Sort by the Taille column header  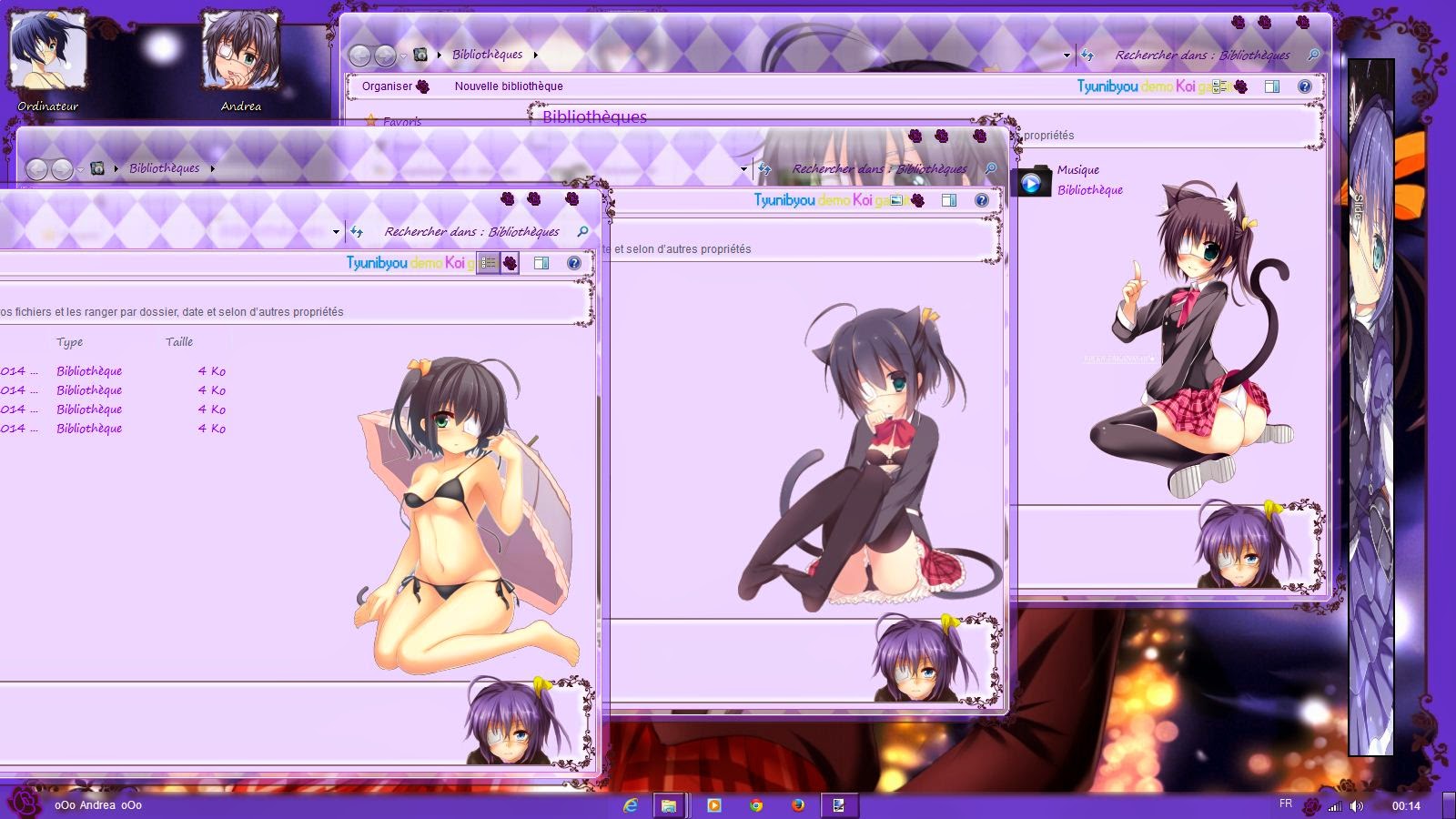click(x=179, y=342)
